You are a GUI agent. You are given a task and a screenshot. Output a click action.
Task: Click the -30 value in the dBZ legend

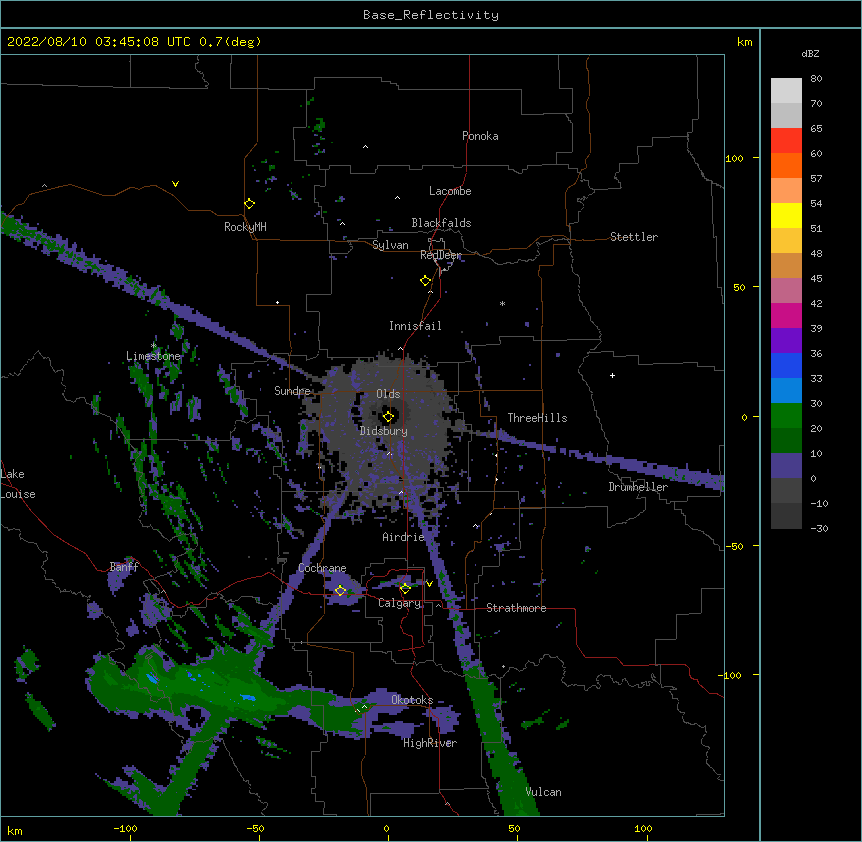click(x=819, y=528)
